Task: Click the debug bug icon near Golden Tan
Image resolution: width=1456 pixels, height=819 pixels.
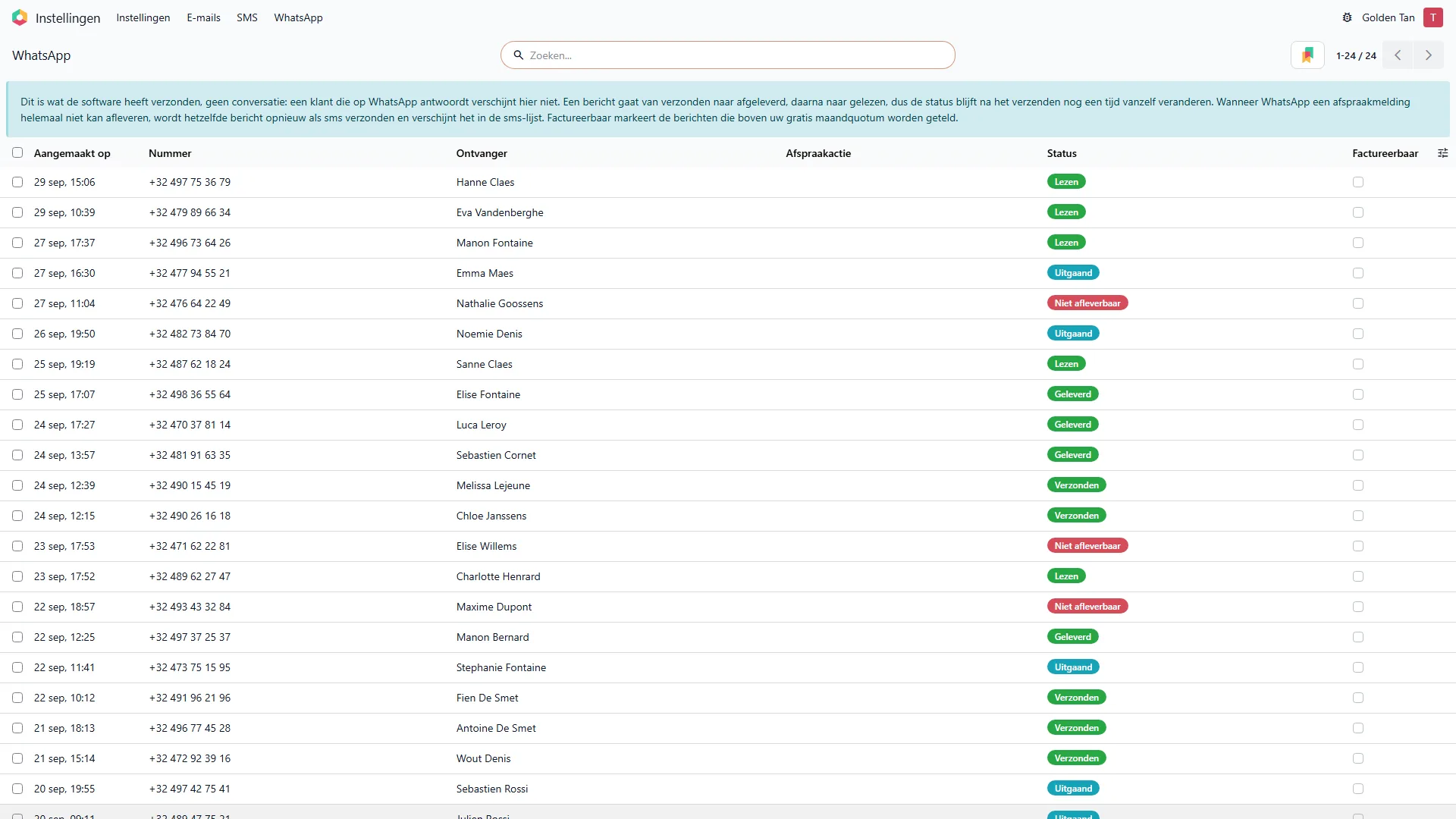Action: pyautogui.click(x=1347, y=17)
